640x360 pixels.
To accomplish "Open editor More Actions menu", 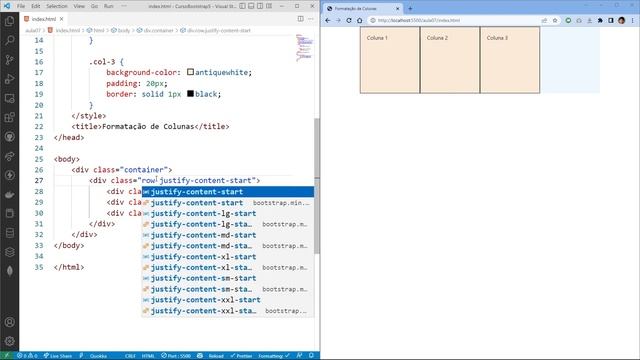I will [x=311, y=19].
